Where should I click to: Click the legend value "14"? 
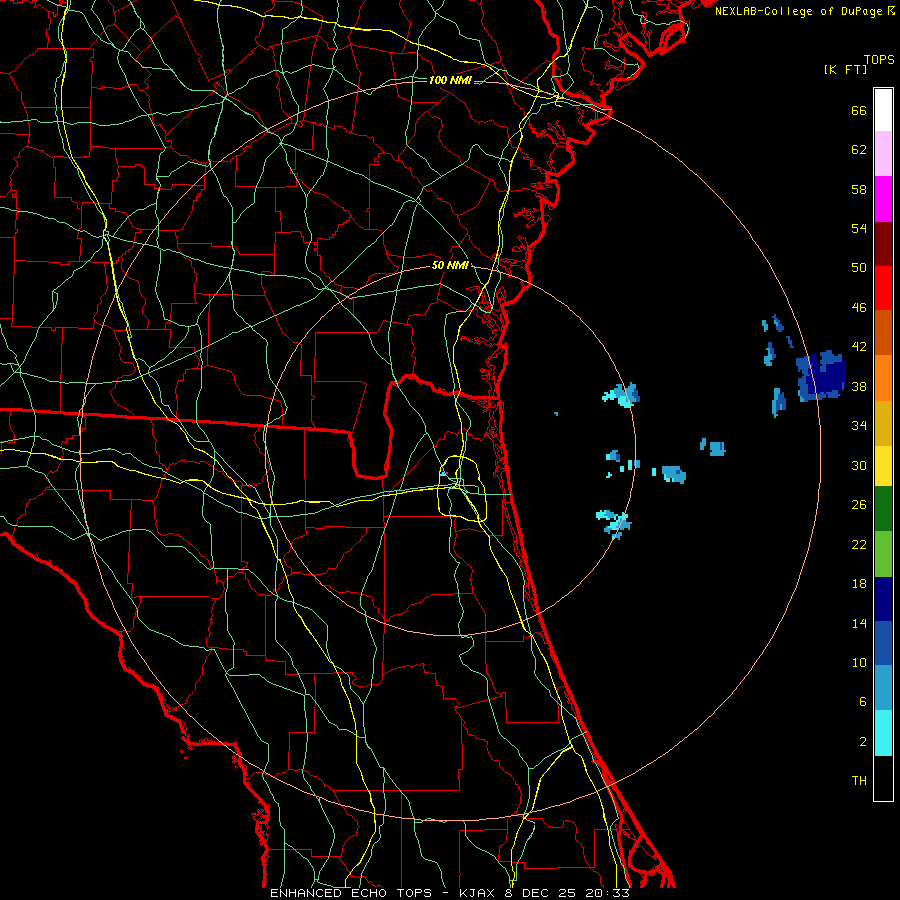click(859, 623)
